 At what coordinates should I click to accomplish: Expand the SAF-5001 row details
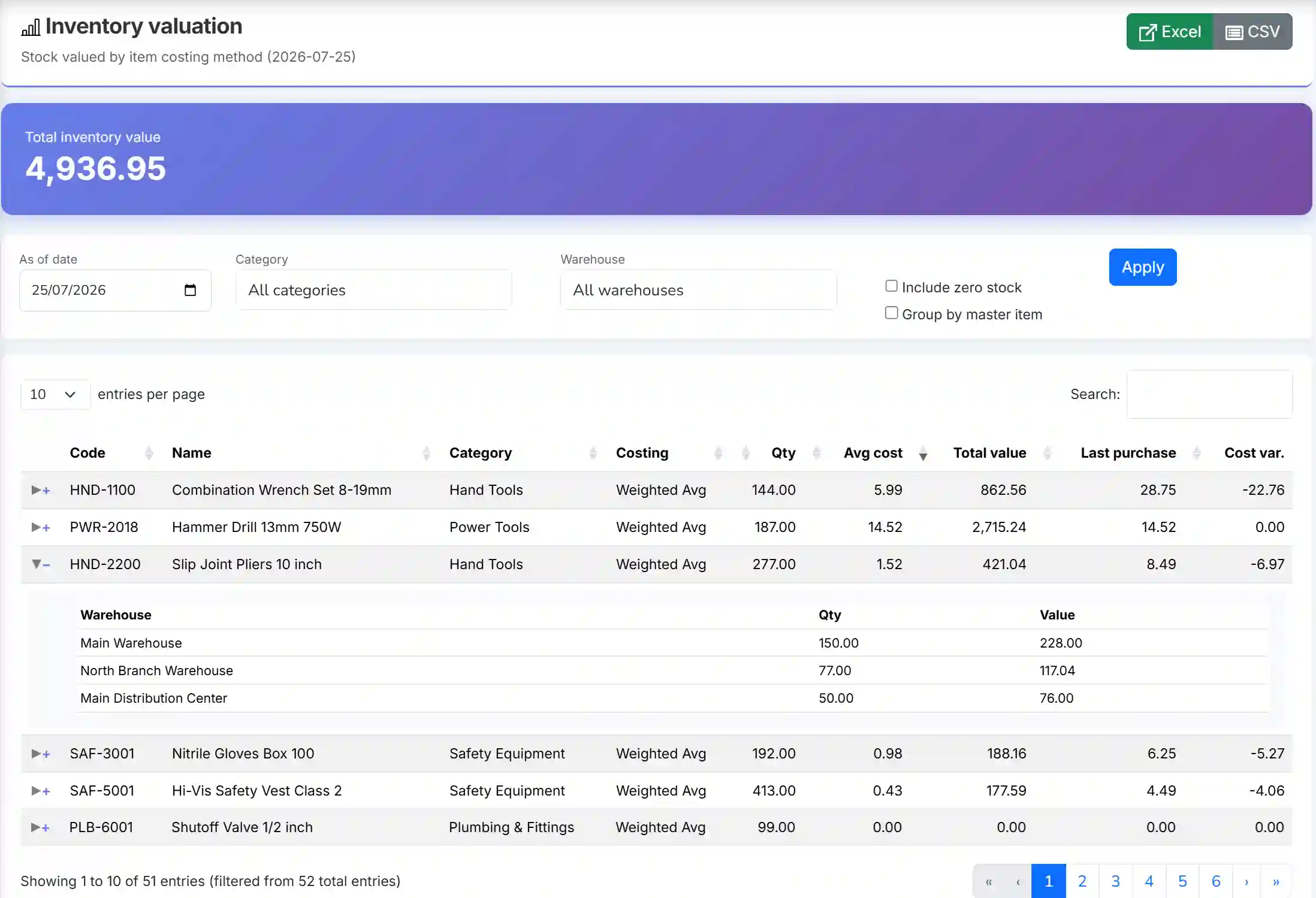click(x=40, y=791)
